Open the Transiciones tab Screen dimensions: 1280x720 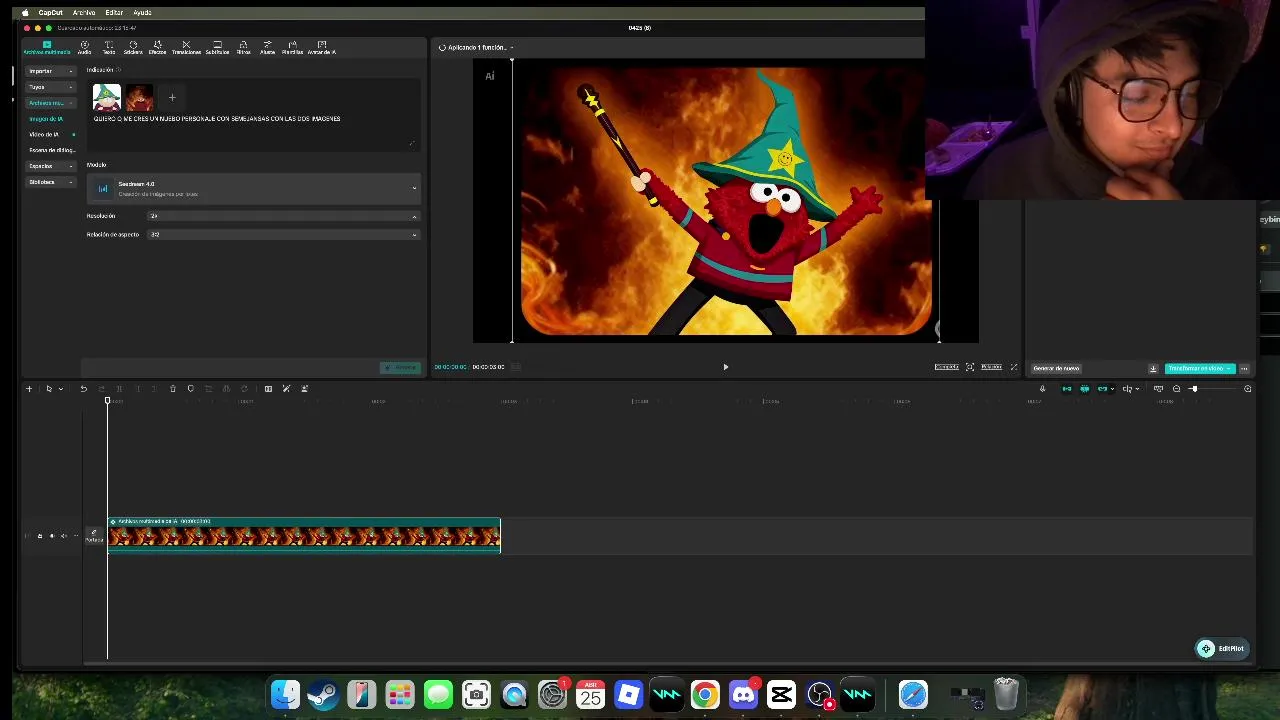186,47
